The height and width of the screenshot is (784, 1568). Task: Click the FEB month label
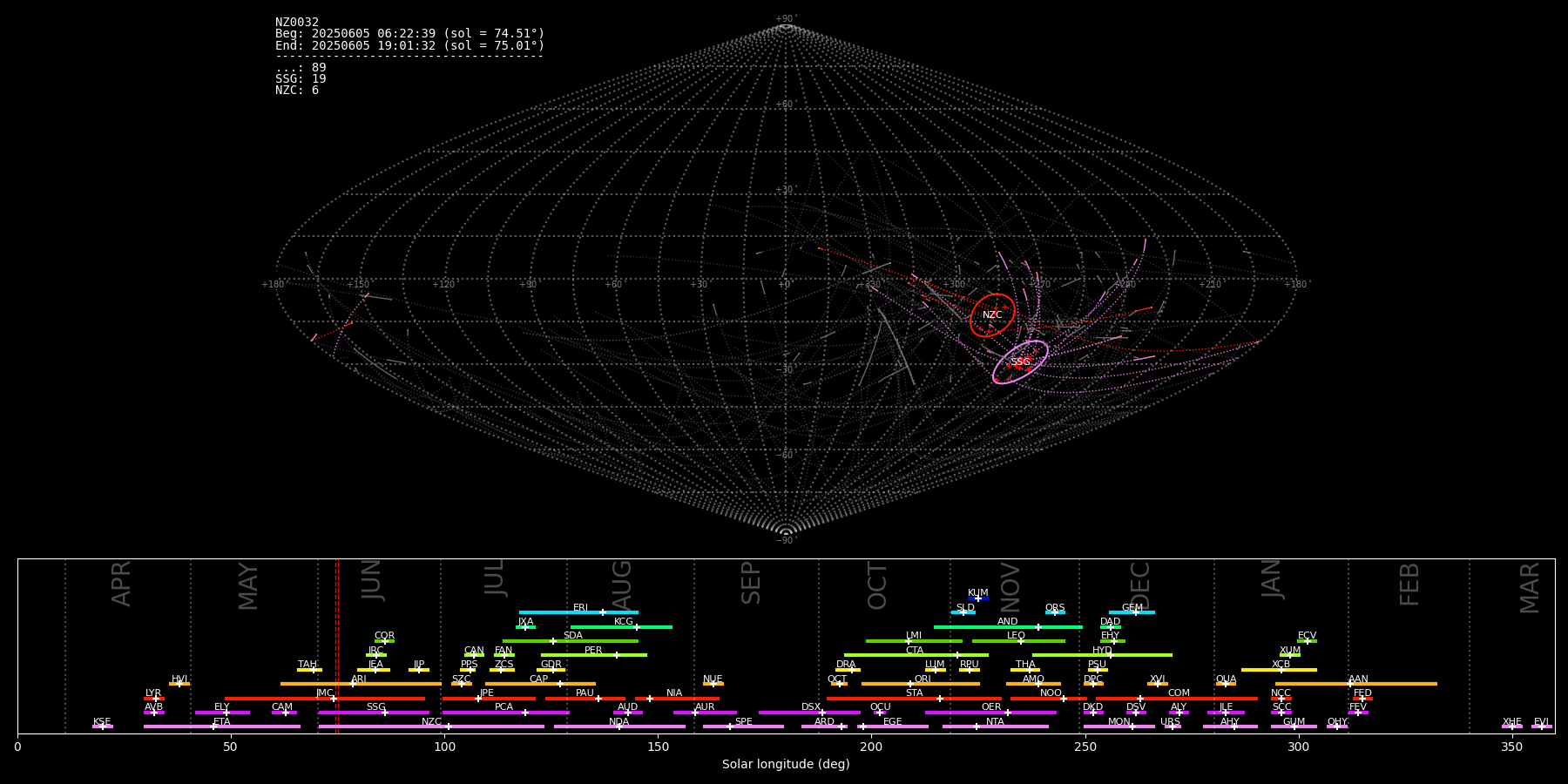(x=1409, y=584)
